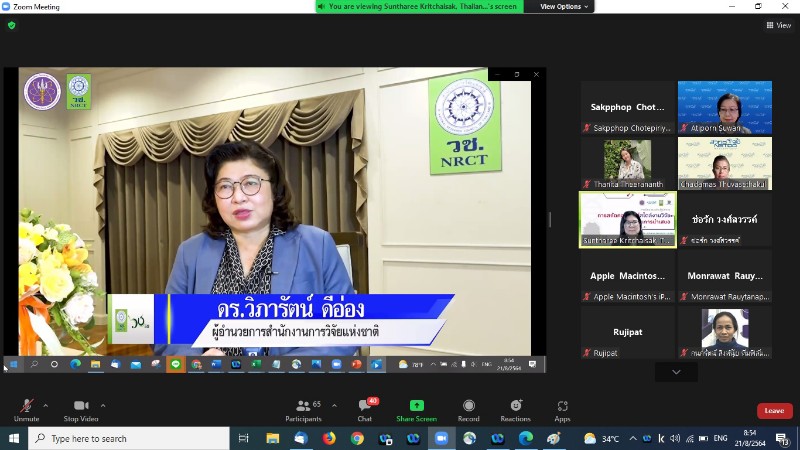Open the Apps panel

(x=562, y=407)
